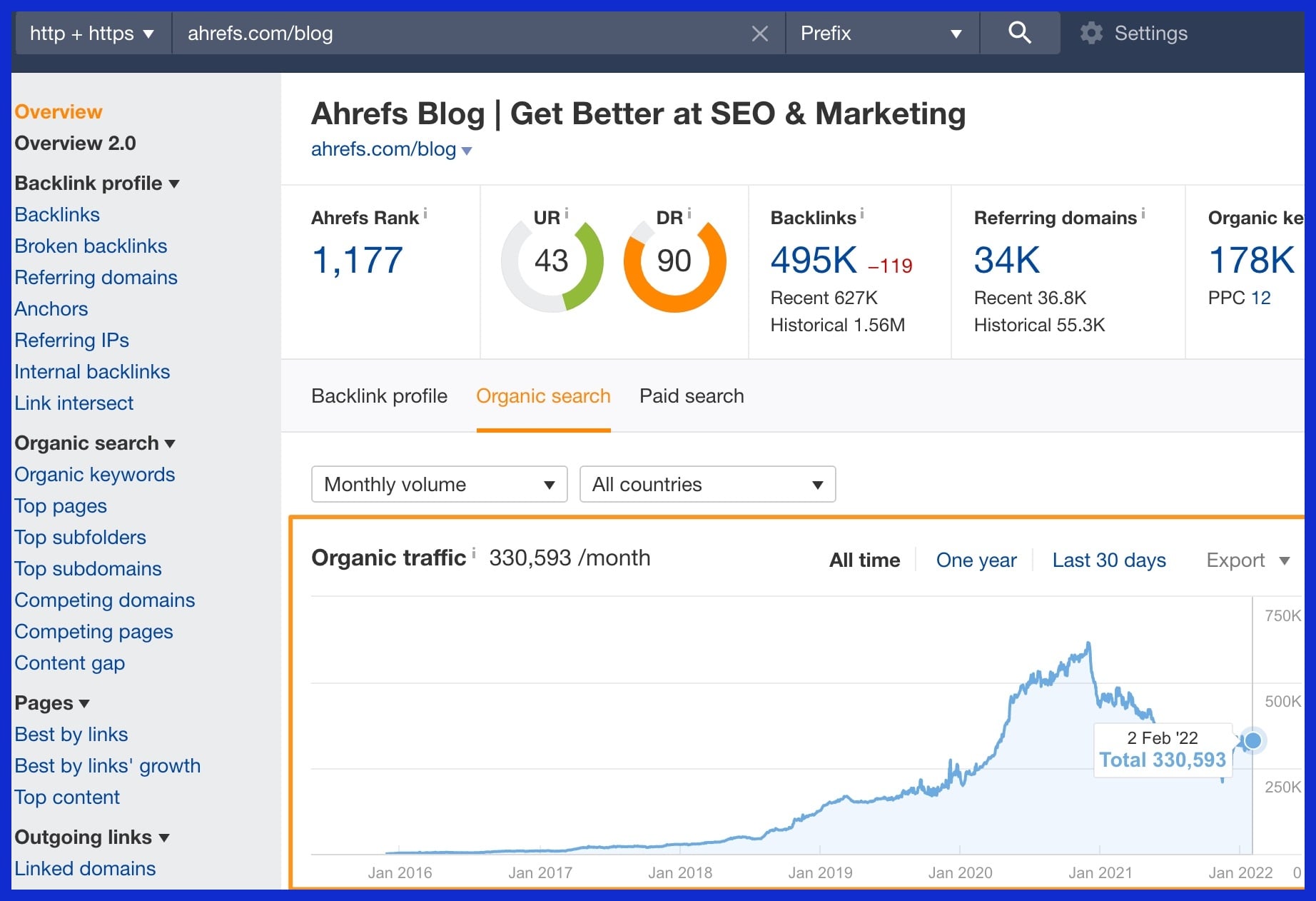Screen dimensions: 1316x901
Task: Click the UR info icon
Action: 567,212
